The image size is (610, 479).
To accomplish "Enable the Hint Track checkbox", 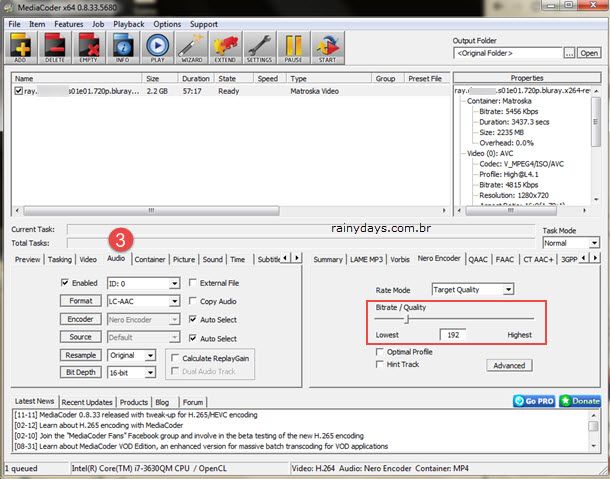I will (x=380, y=364).
